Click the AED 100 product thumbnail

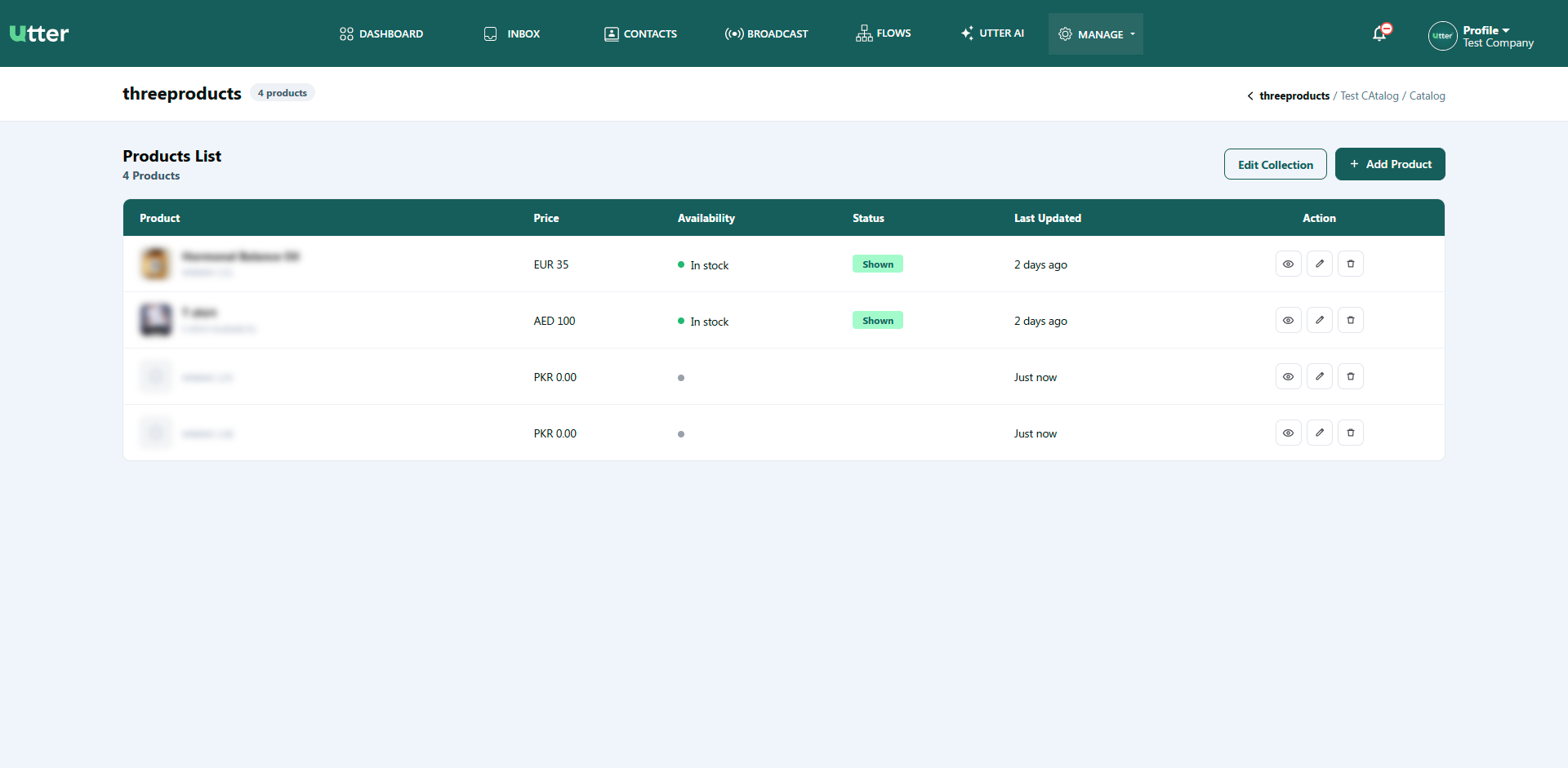tap(155, 320)
